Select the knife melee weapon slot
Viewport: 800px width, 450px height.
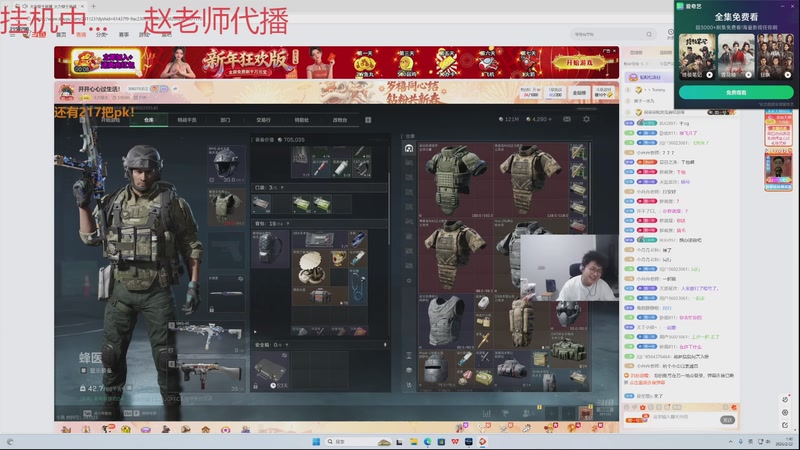[226, 293]
